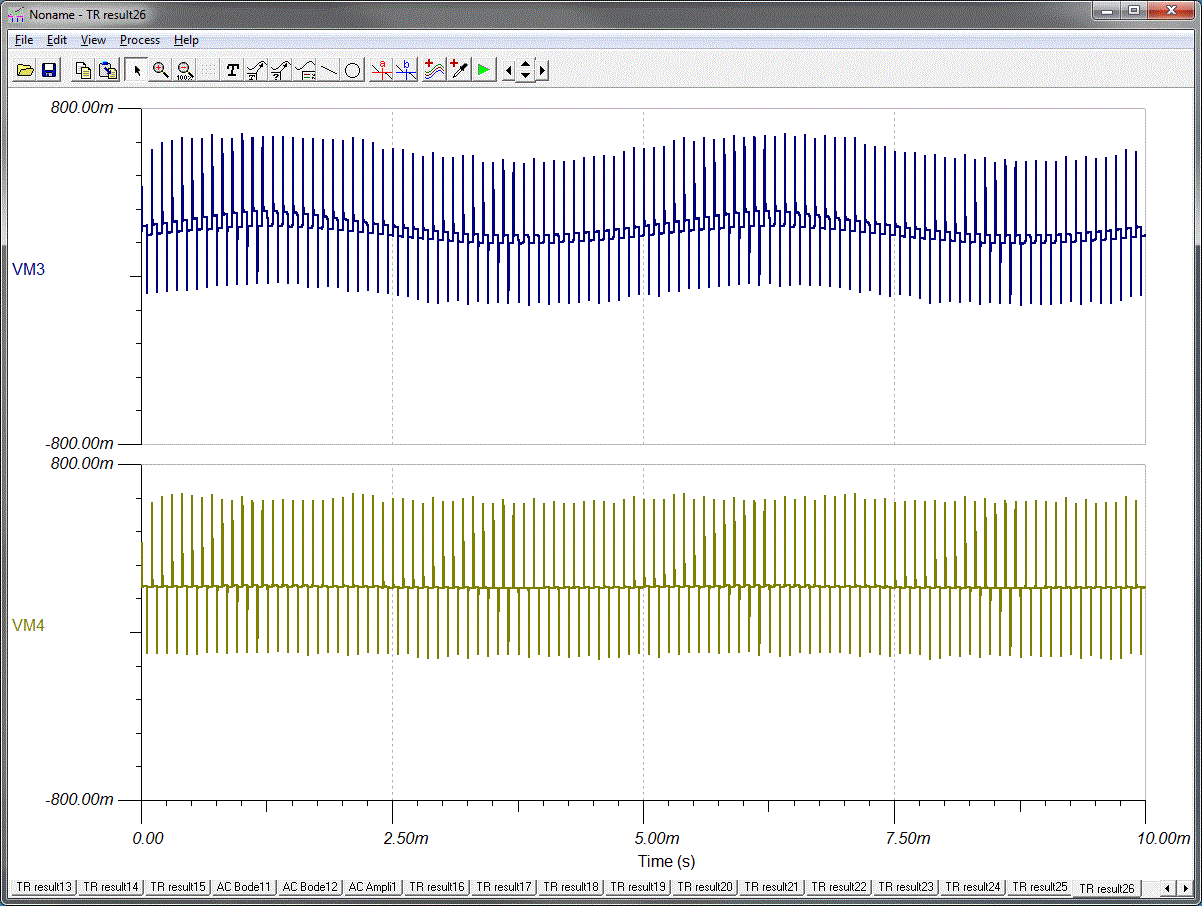1202x906 pixels.
Task: Click the VM3 curve label
Action: 28,269
